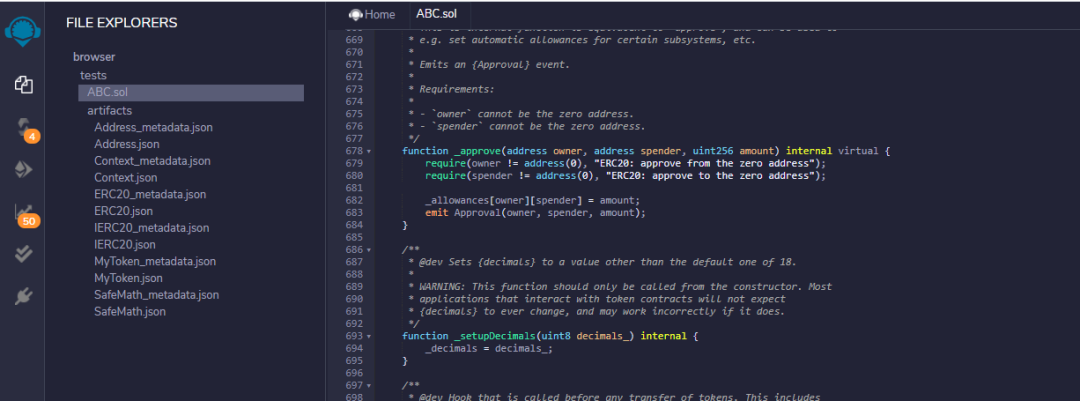Screen dimensions: 1080x401
Task: Click the FILE EXPLORERS panel title
Action: tap(122, 23)
